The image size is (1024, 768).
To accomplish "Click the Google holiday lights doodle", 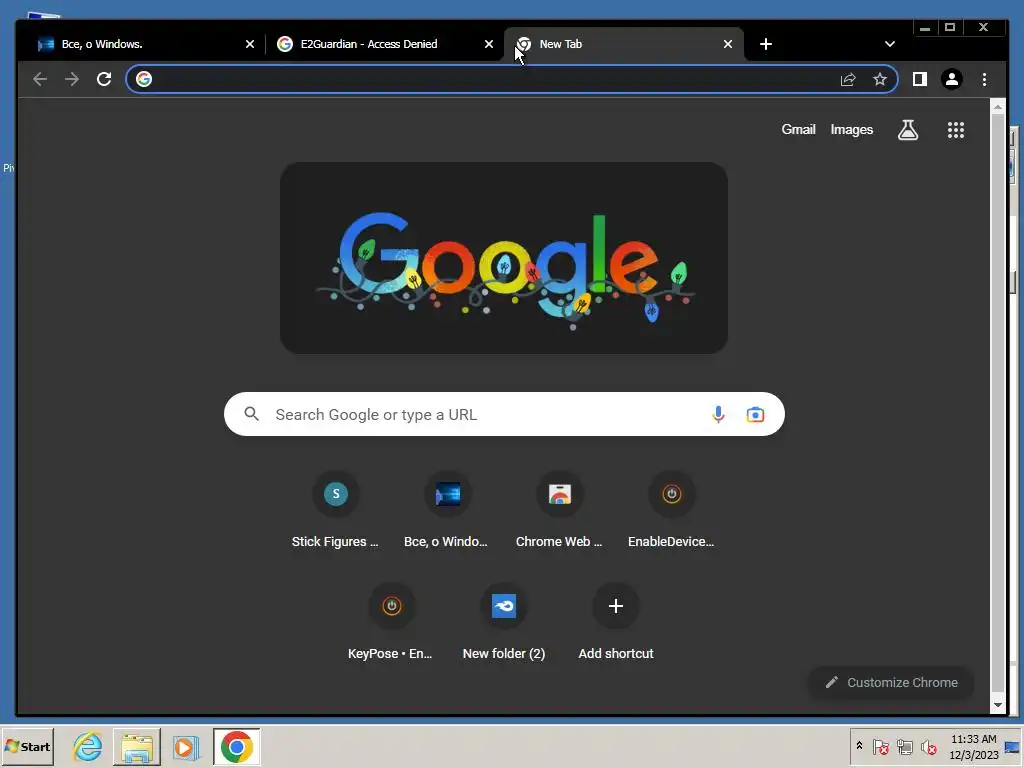I will [504, 258].
